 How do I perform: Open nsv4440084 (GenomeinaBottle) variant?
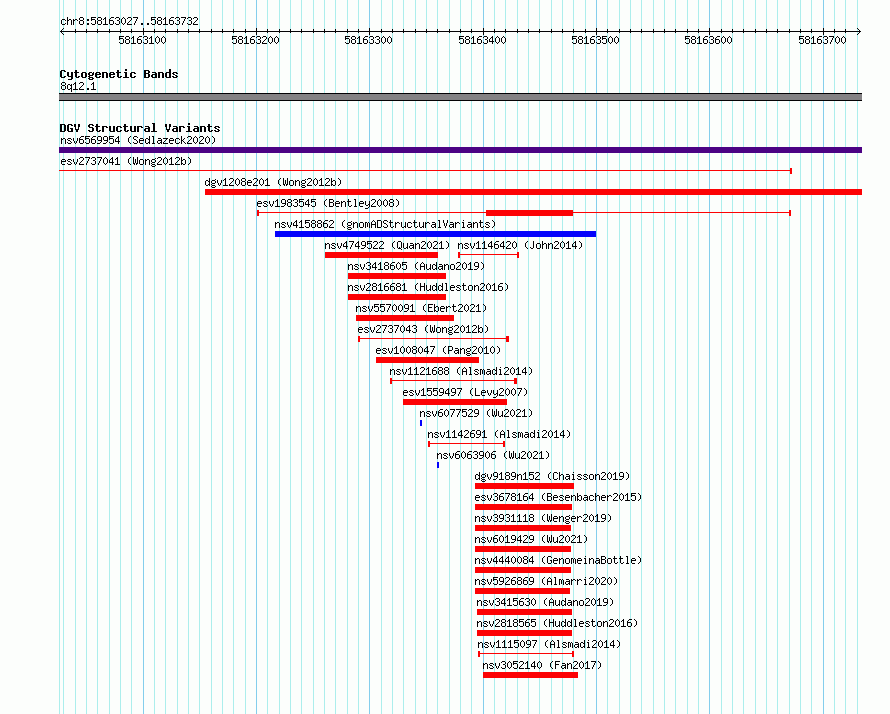(x=558, y=560)
